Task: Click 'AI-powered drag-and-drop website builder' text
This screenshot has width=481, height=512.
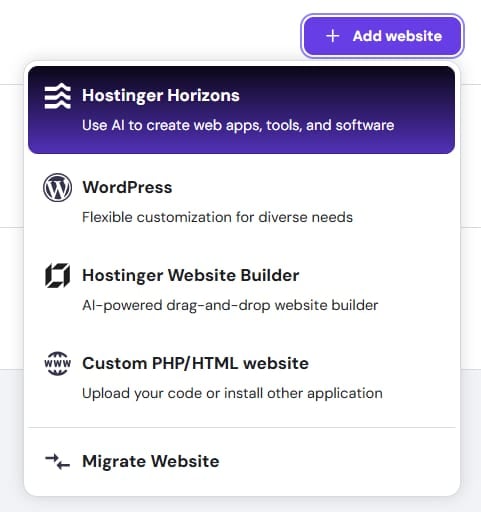Action: pyautogui.click(x=230, y=305)
